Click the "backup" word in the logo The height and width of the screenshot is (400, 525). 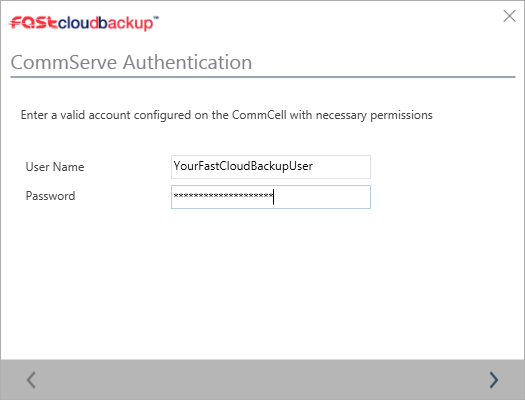click(126, 23)
